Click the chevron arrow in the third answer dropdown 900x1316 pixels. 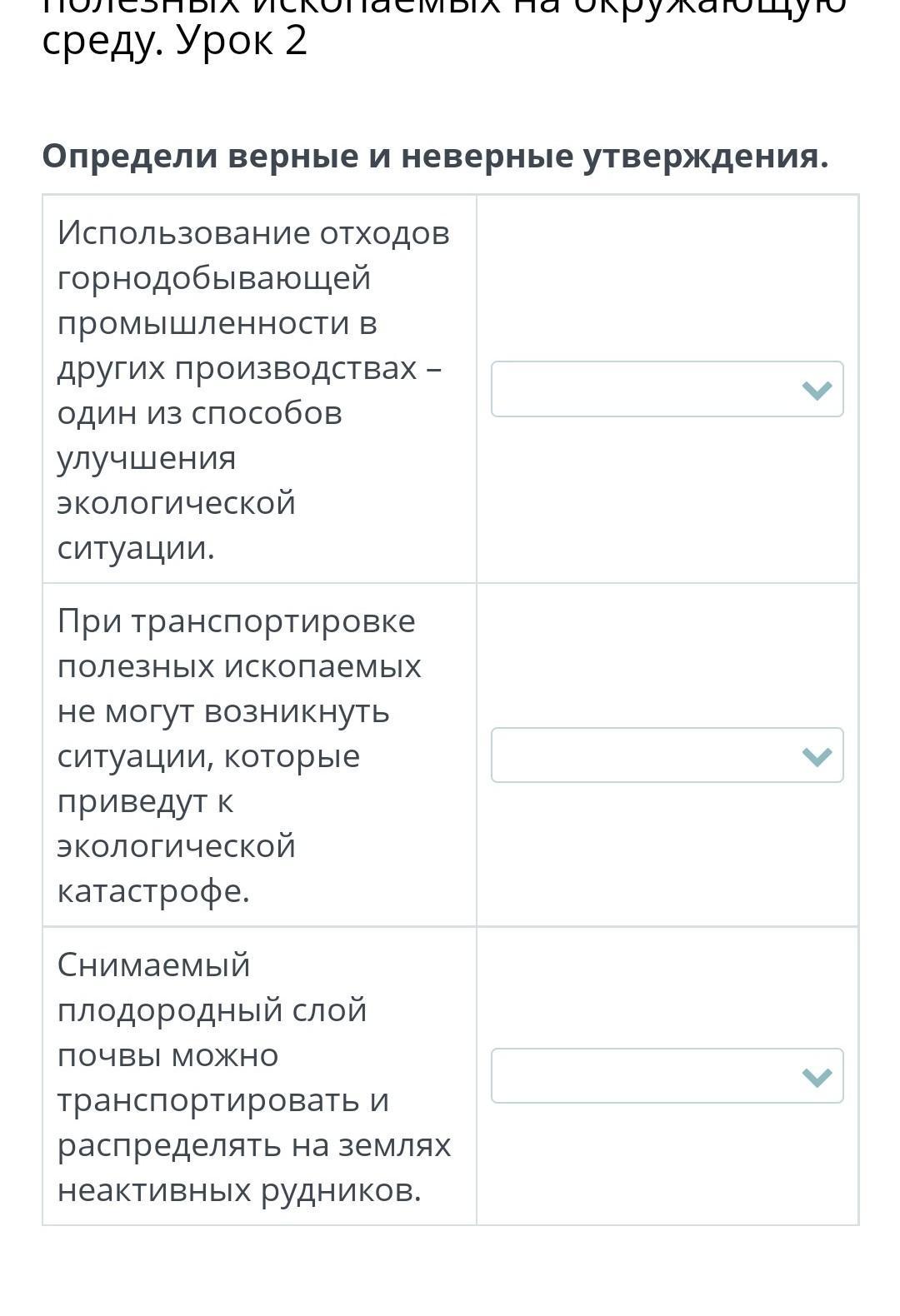(817, 1077)
